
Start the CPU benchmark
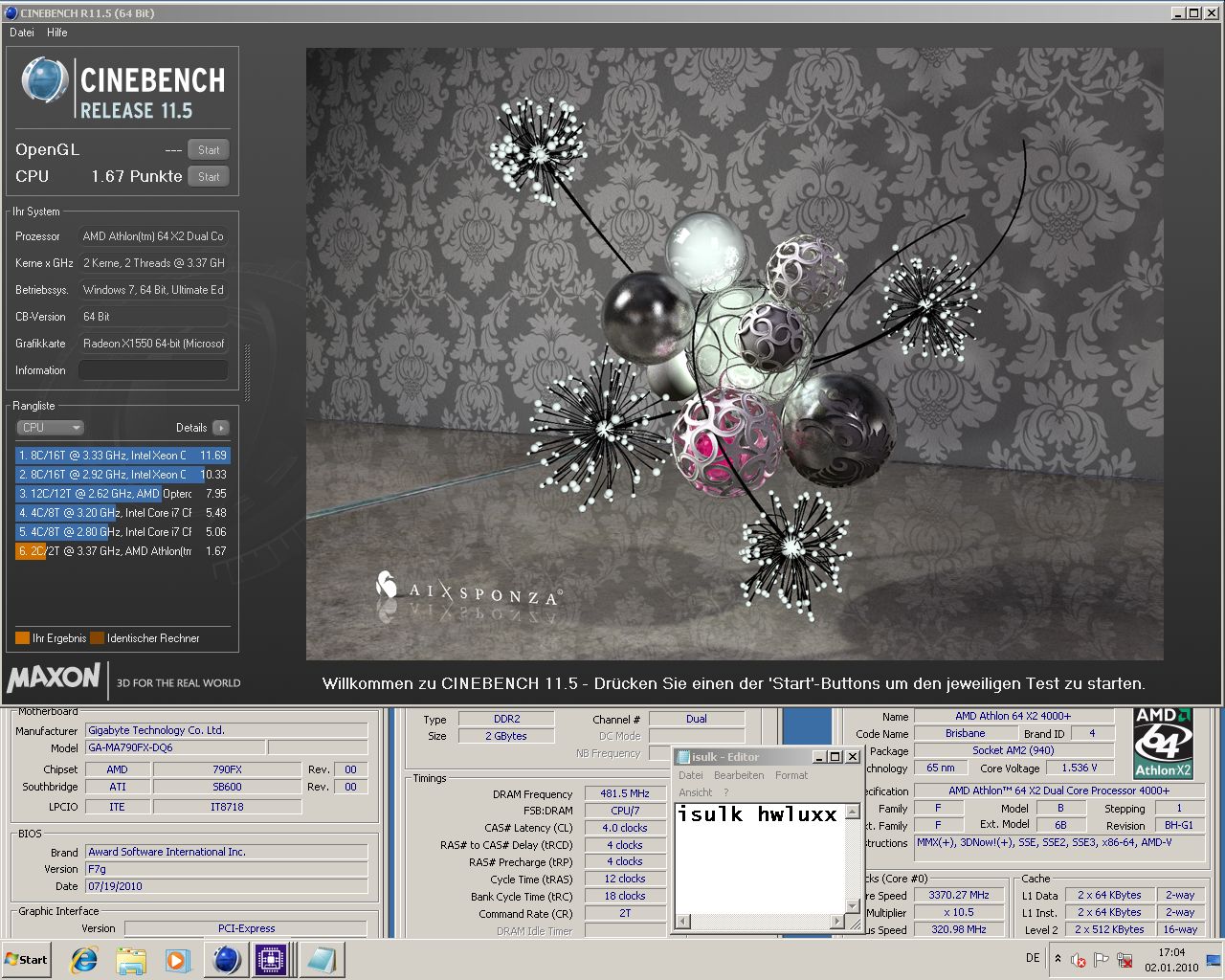[209, 176]
